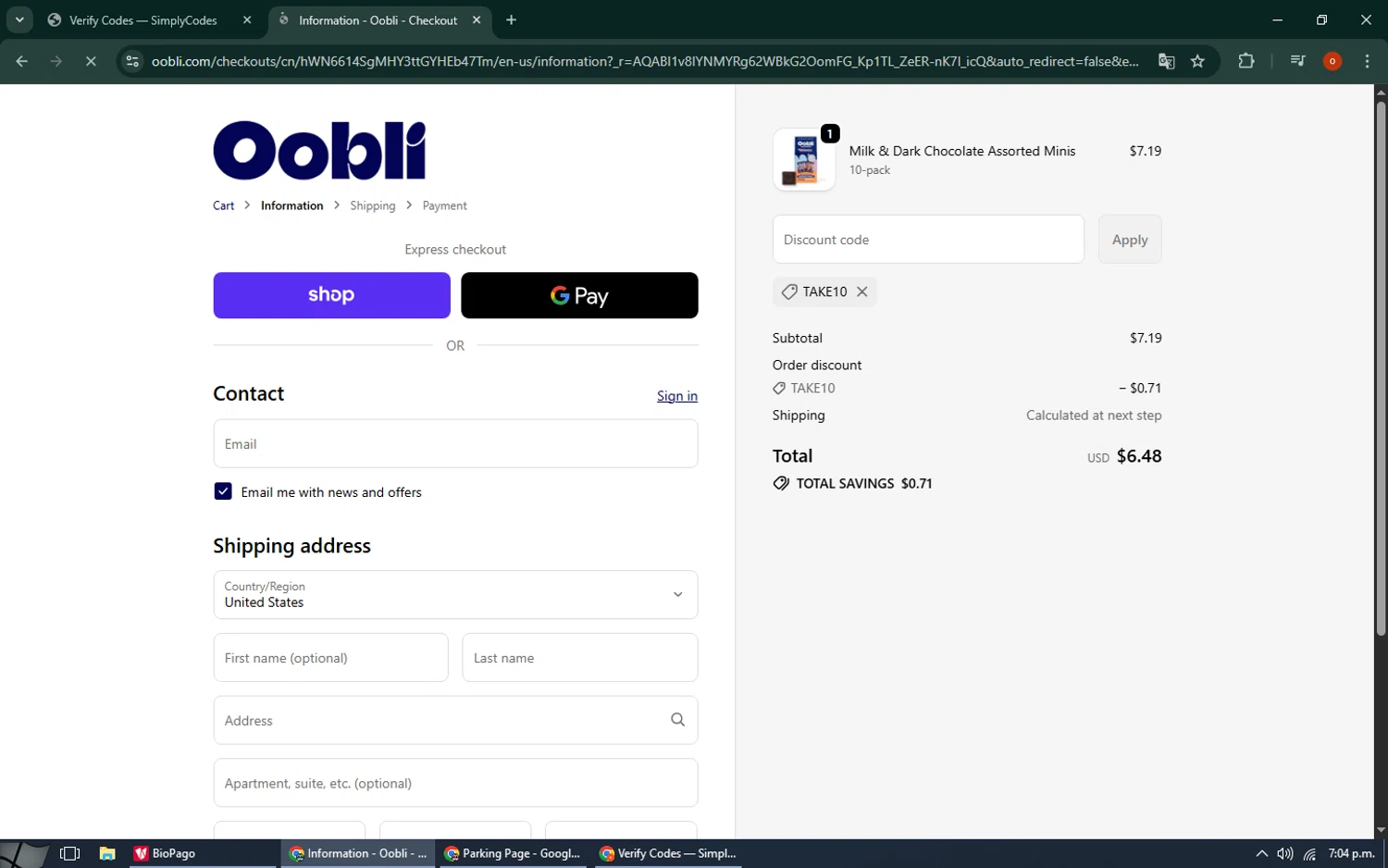Click Subtotal value $7.19

click(1146, 338)
